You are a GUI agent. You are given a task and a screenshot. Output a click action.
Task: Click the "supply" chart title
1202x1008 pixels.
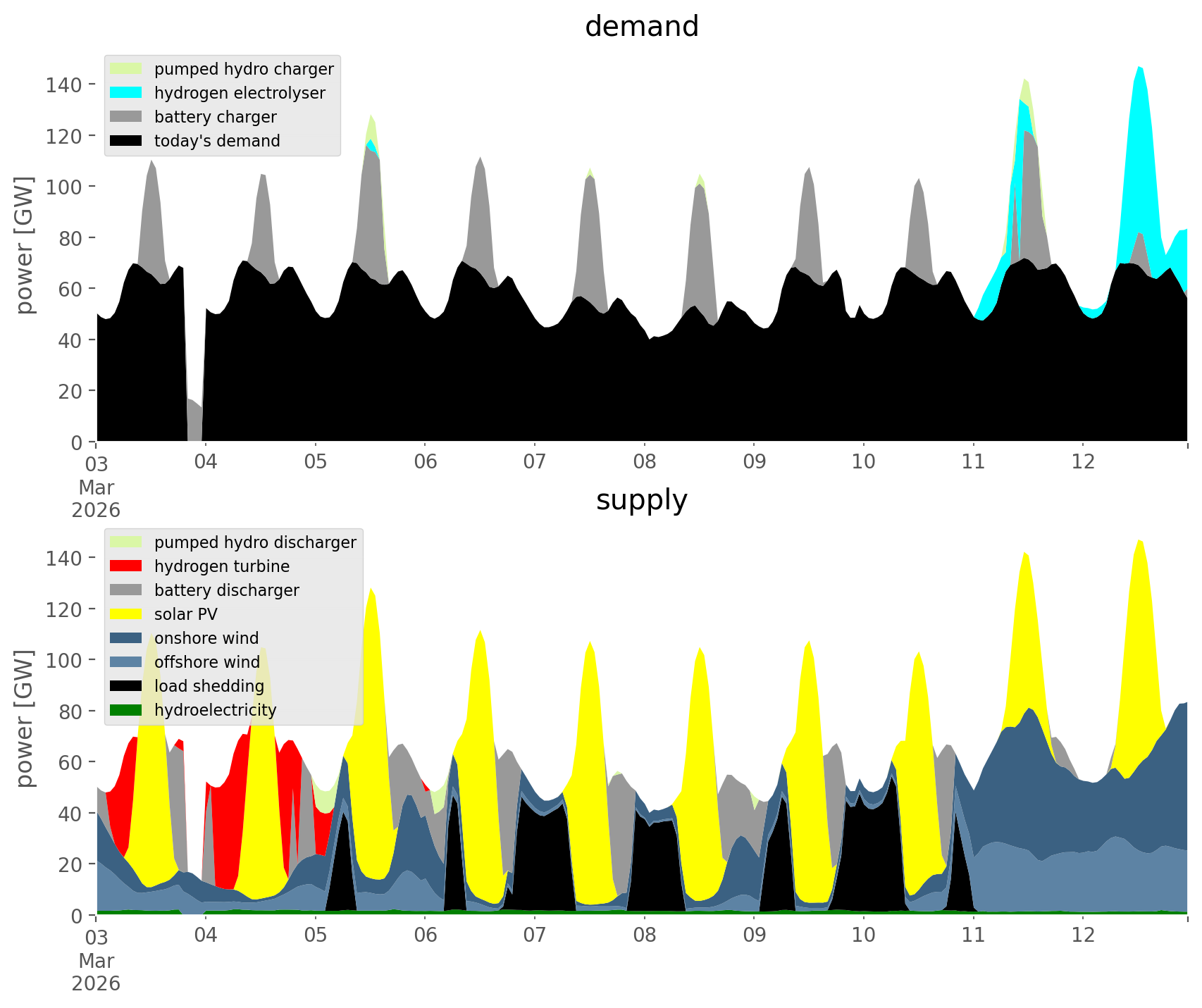[x=641, y=500]
